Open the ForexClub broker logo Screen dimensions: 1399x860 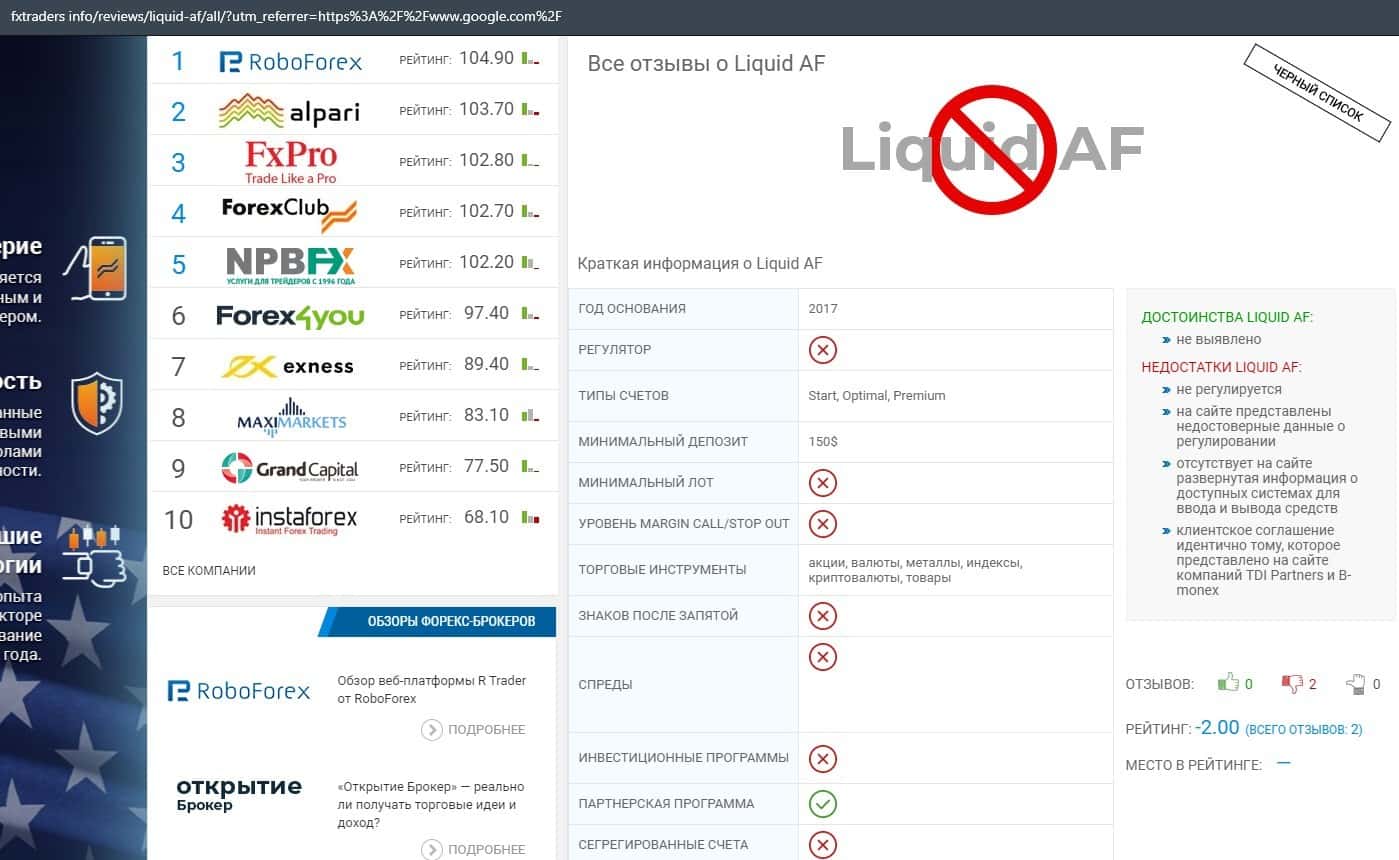289,213
